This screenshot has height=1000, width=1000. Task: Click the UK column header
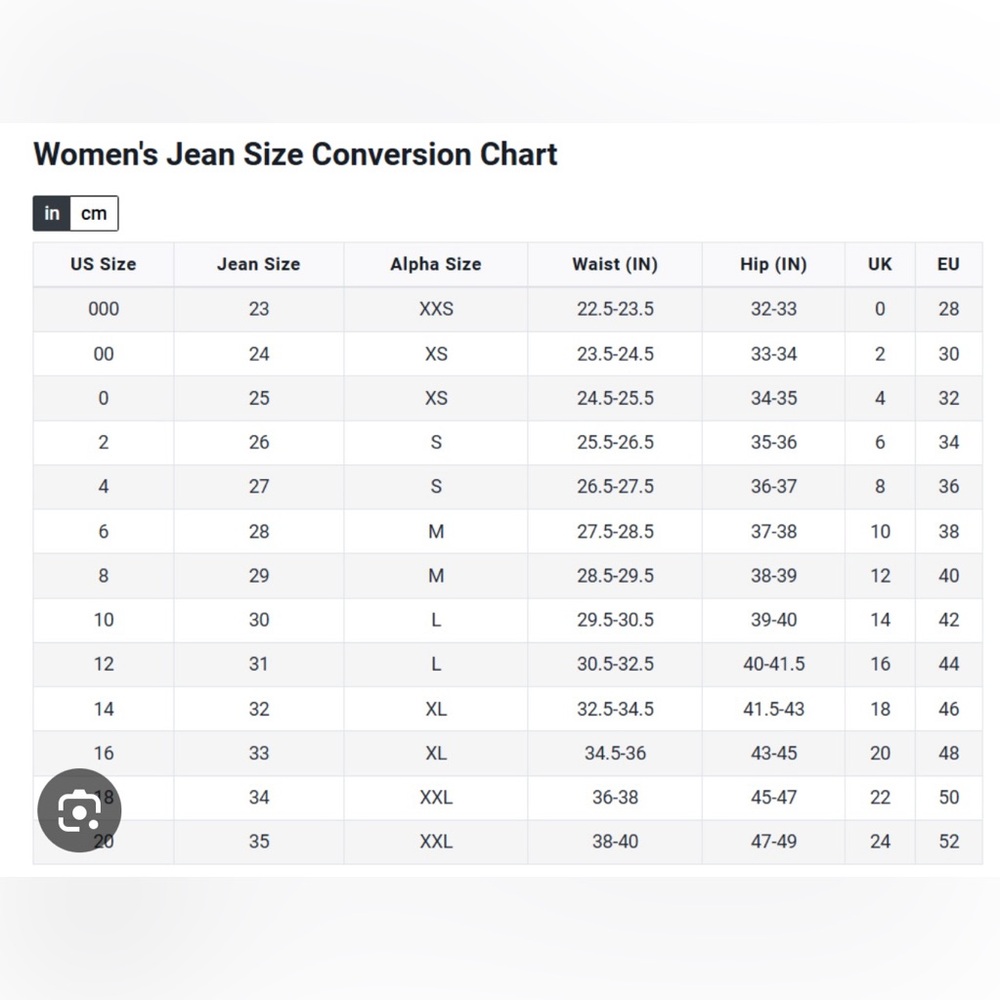[x=880, y=264]
